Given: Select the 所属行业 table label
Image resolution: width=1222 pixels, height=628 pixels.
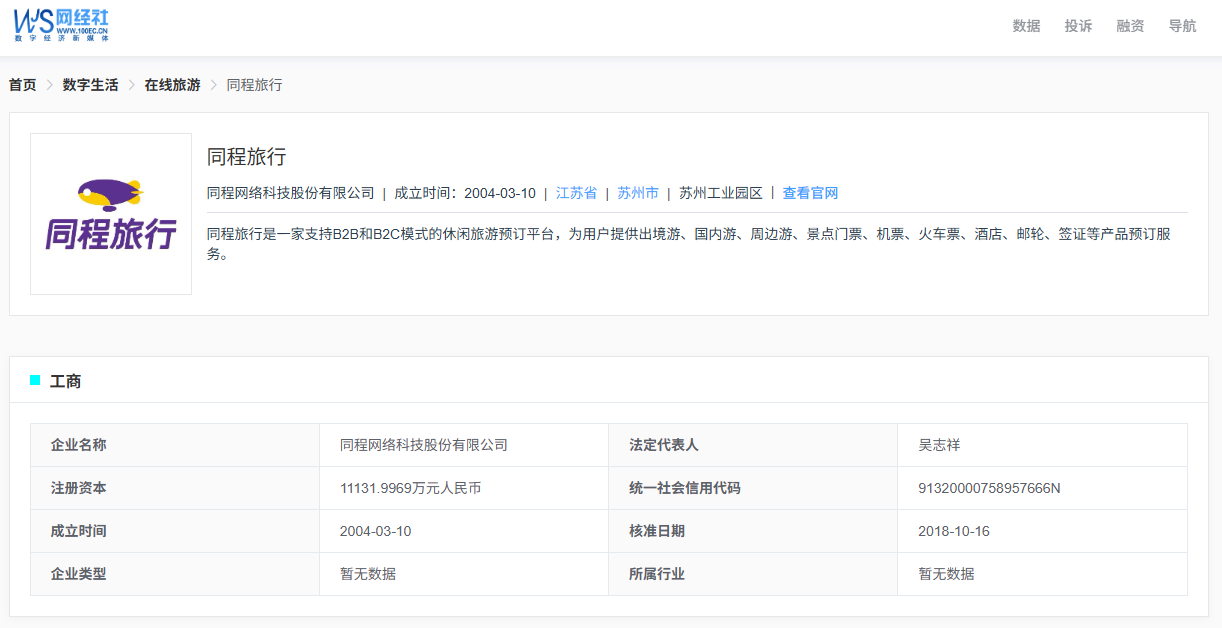Looking at the screenshot, I should click(x=657, y=574).
